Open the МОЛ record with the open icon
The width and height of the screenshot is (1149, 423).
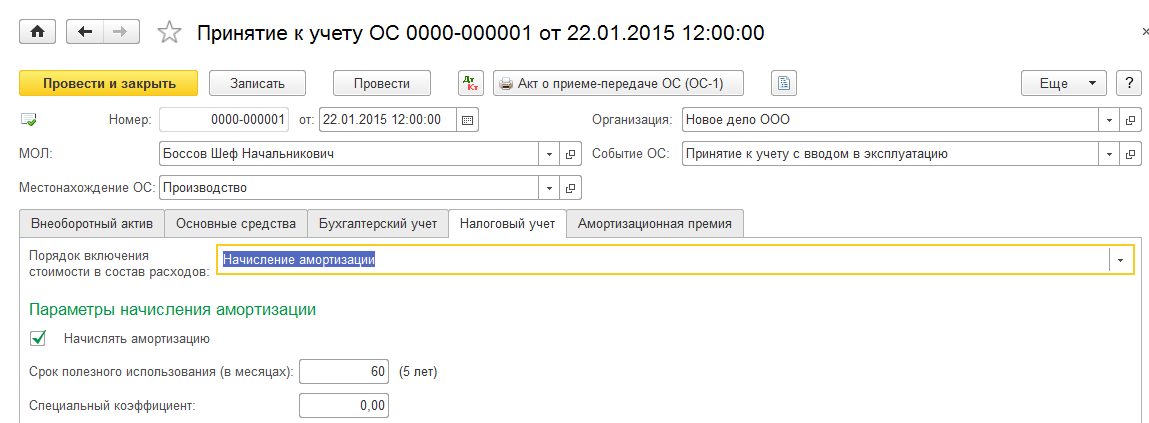(x=571, y=154)
